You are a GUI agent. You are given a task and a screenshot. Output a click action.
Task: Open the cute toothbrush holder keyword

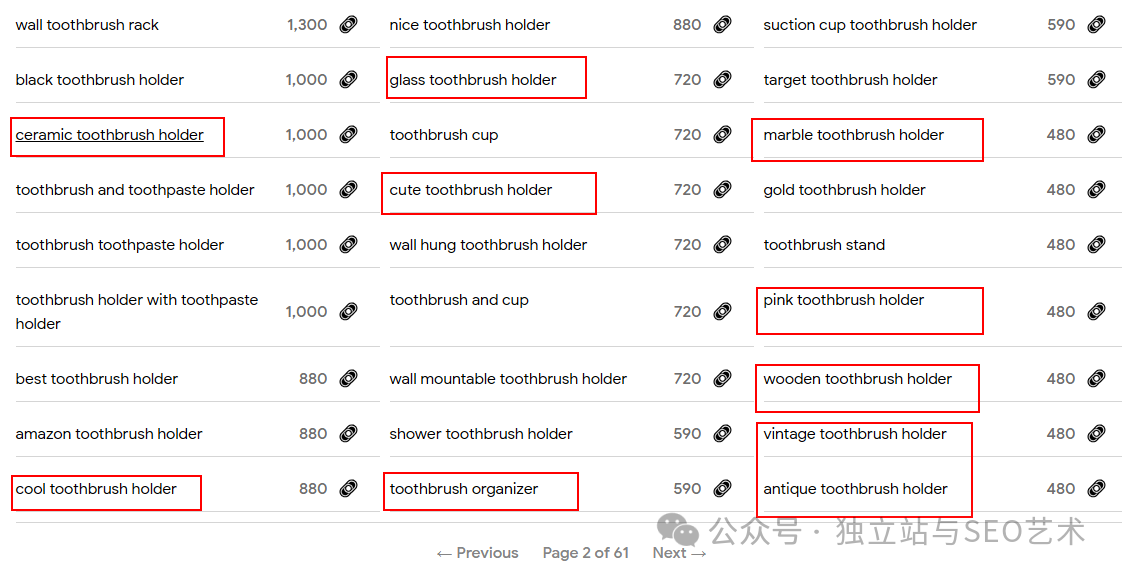coord(471,190)
